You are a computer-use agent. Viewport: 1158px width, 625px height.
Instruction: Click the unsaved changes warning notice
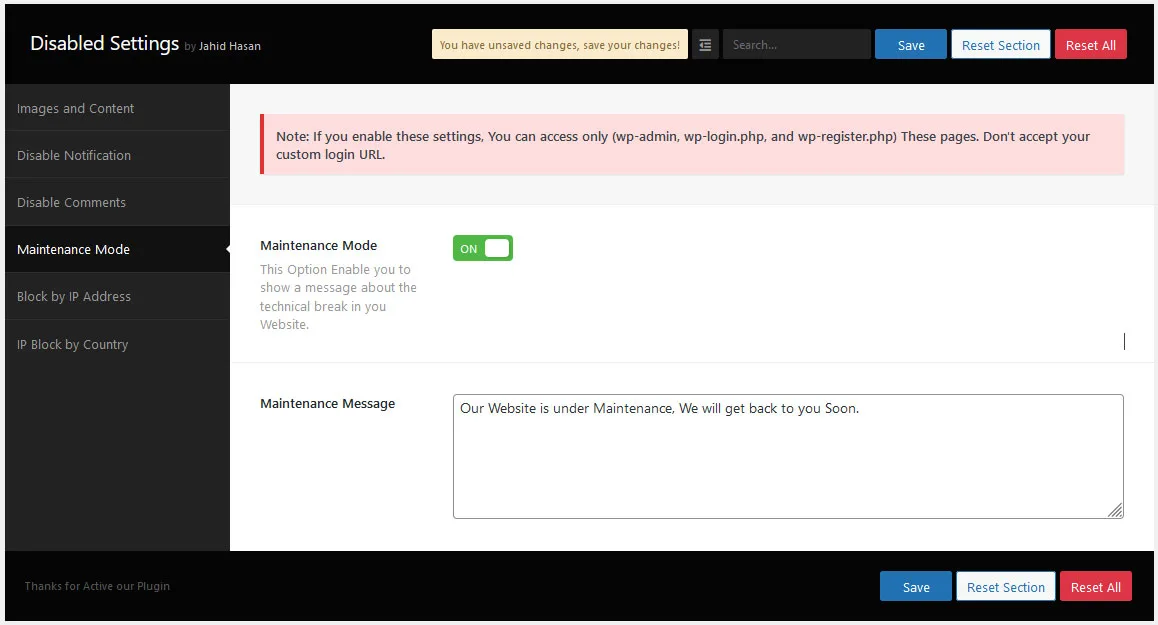coord(560,45)
